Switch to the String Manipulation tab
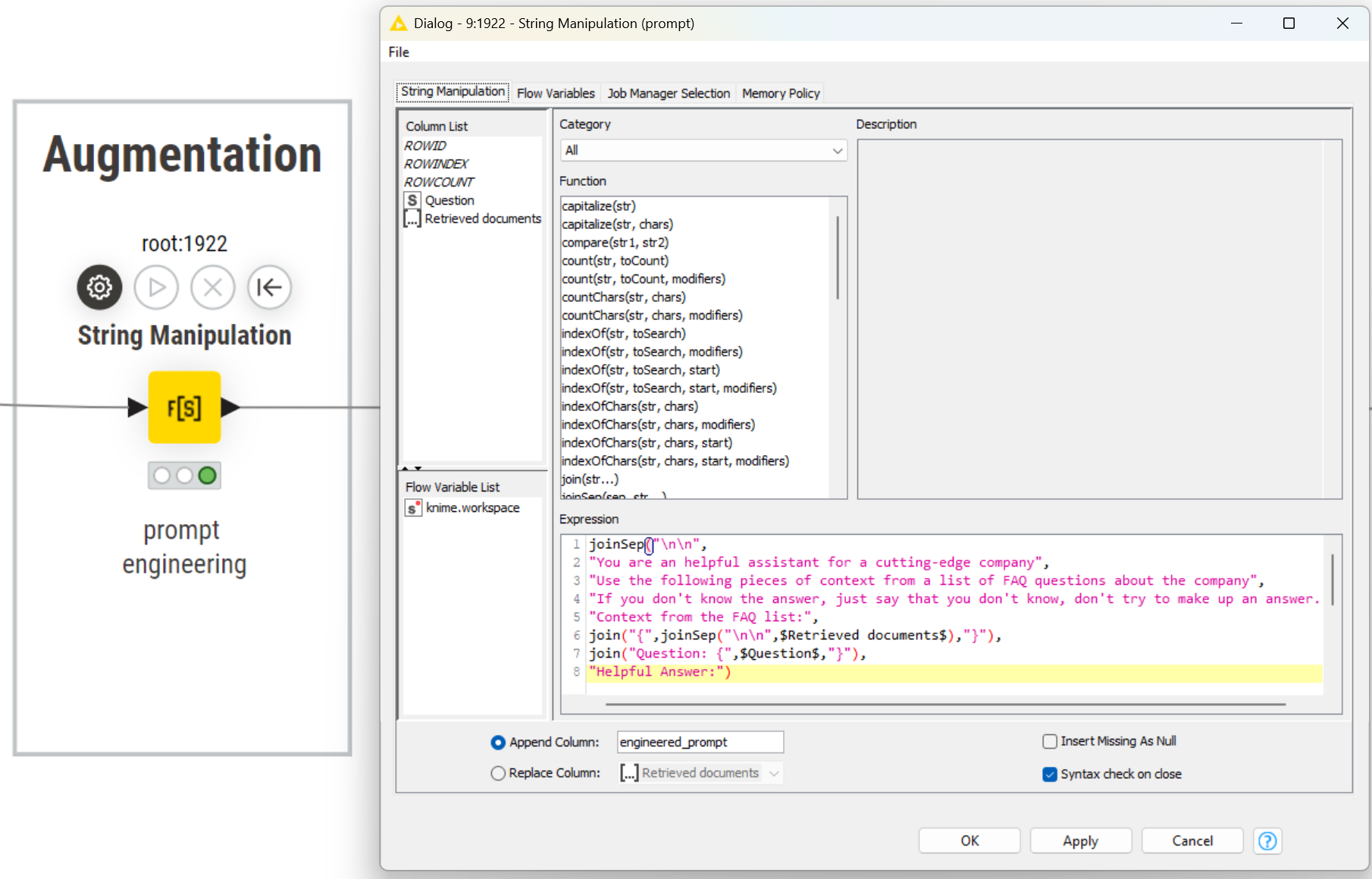 click(453, 92)
